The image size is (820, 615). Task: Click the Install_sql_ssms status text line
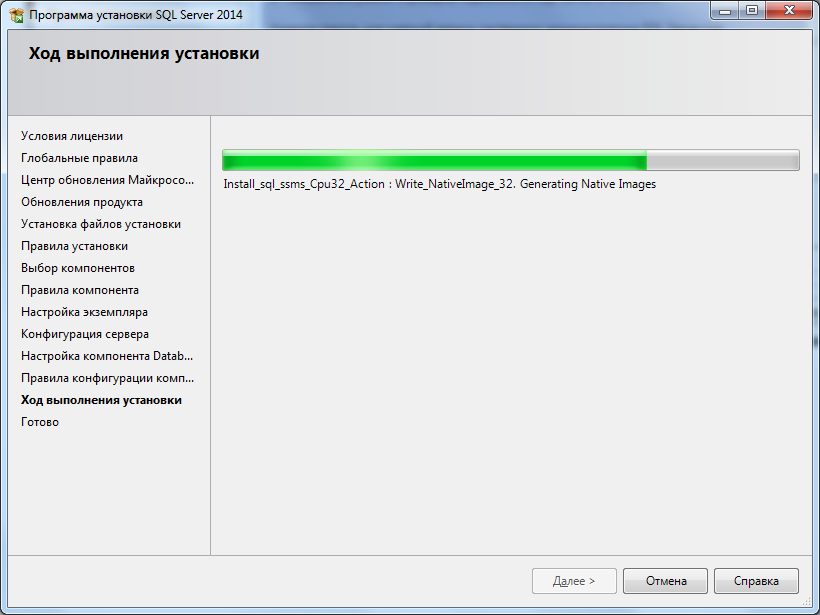coord(439,184)
